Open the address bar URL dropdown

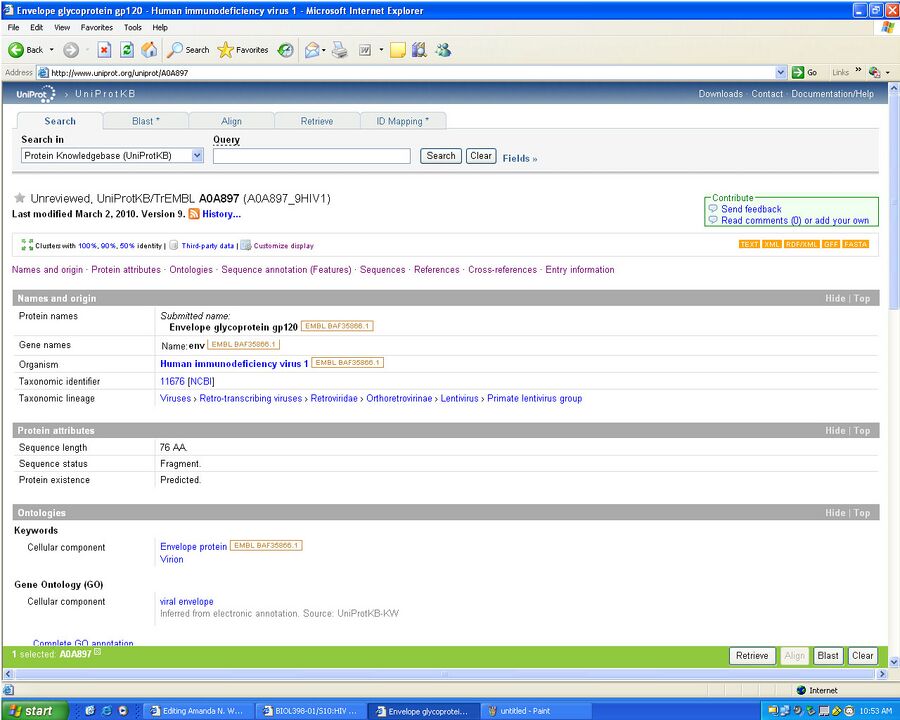(781, 73)
